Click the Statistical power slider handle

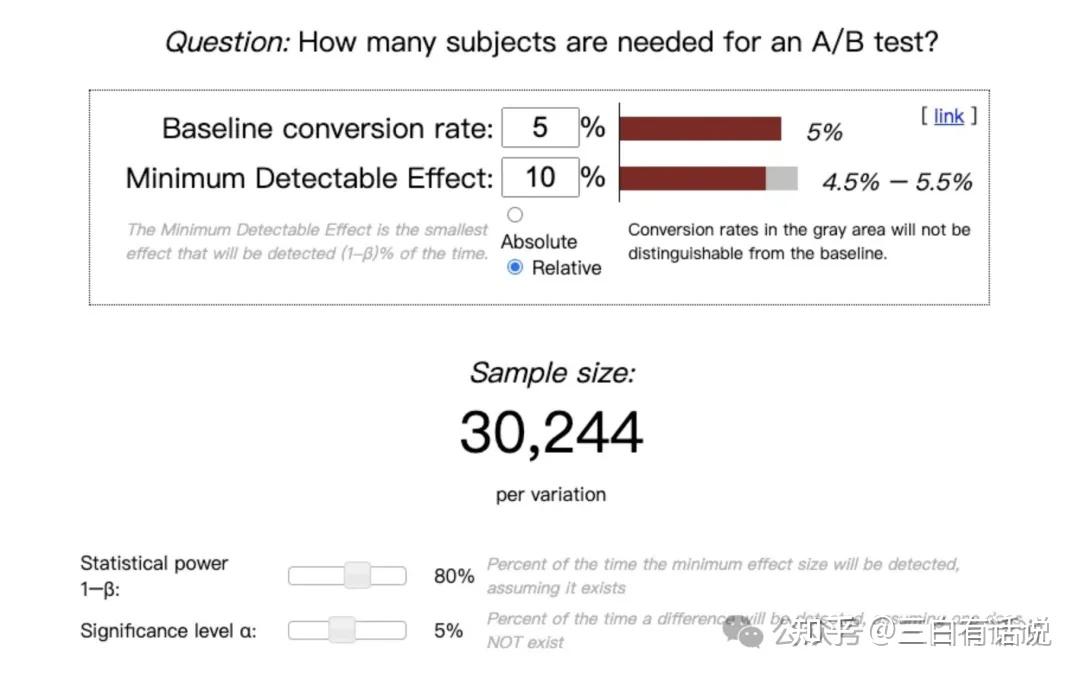point(357,575)
